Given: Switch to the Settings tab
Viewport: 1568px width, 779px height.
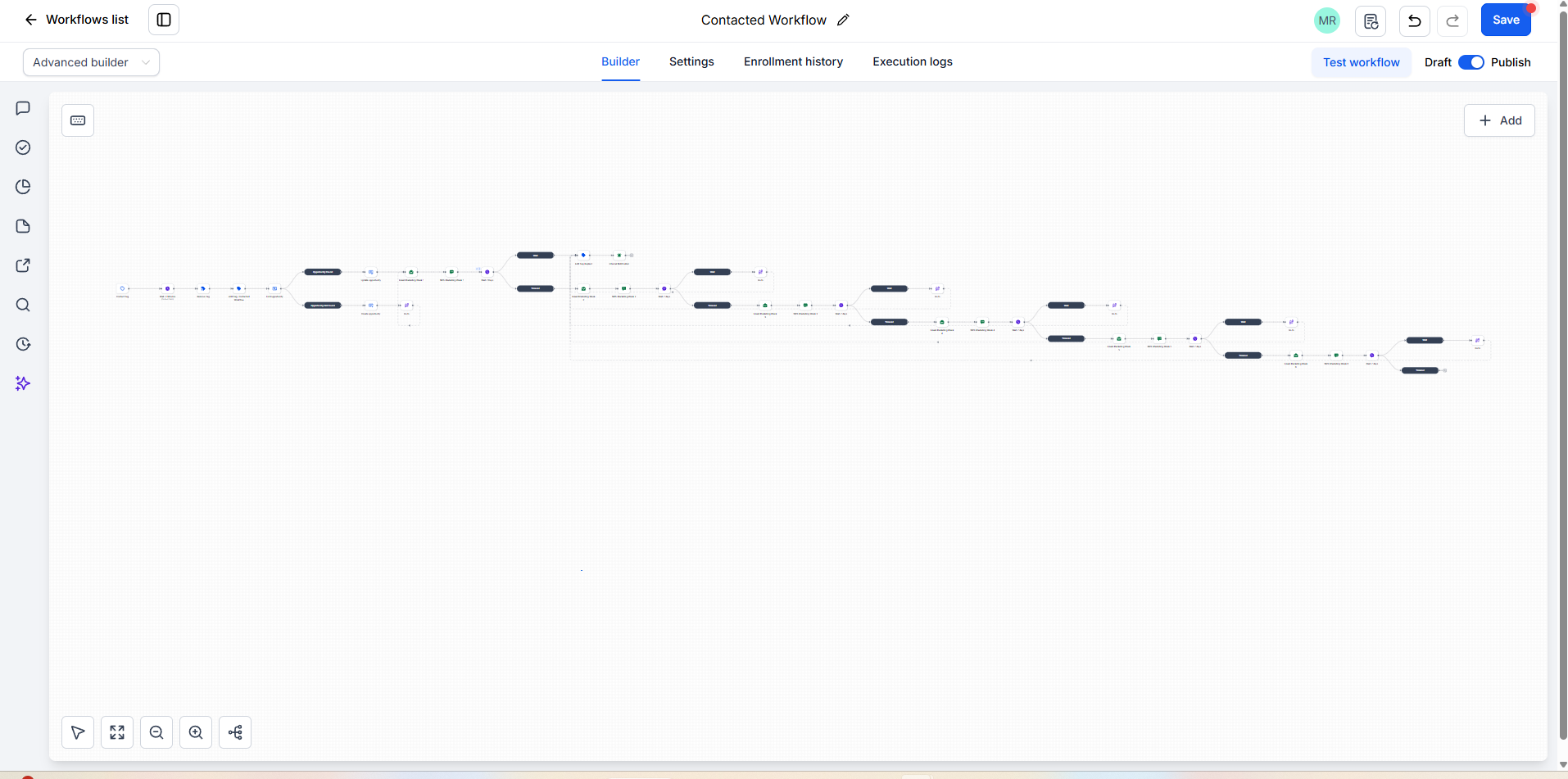Looking at the screenshot, I should point(691,61).
